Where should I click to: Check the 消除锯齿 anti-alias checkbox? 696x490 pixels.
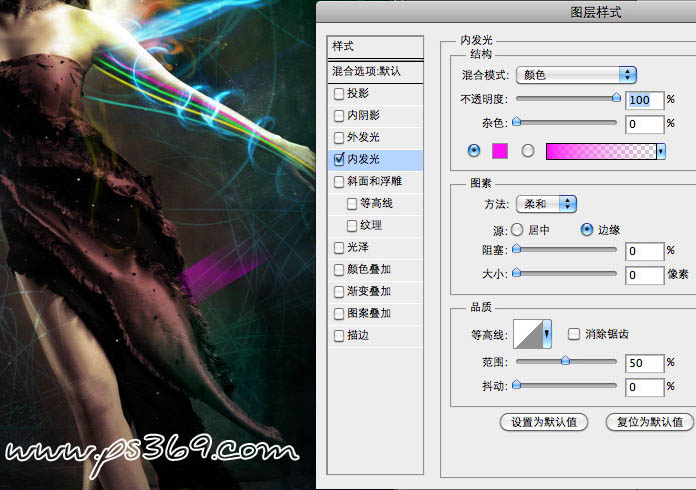tap(574, 334)
